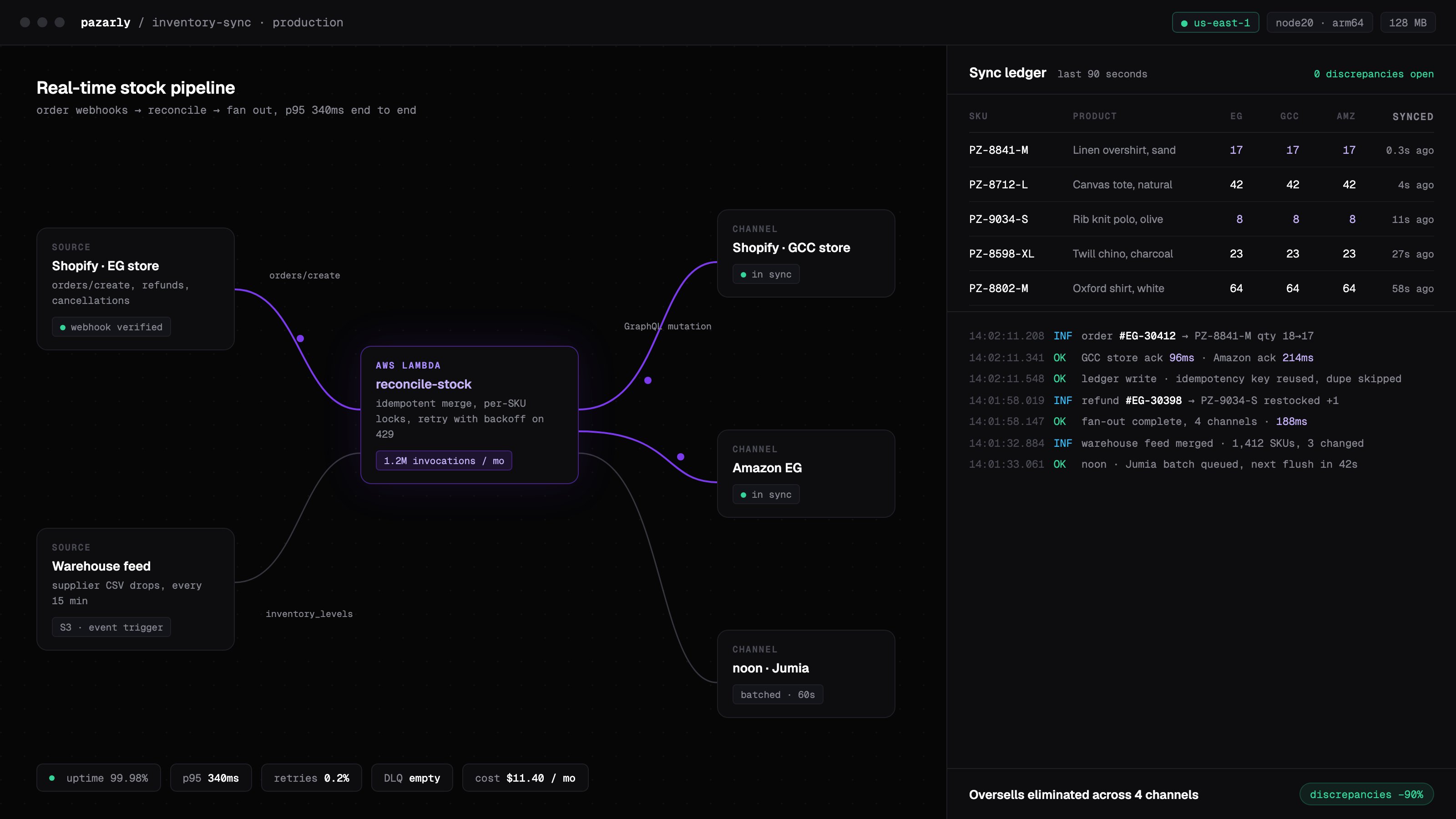
Task: Select the reconcile-stock Lambda node
Action: tap(469, 415)
